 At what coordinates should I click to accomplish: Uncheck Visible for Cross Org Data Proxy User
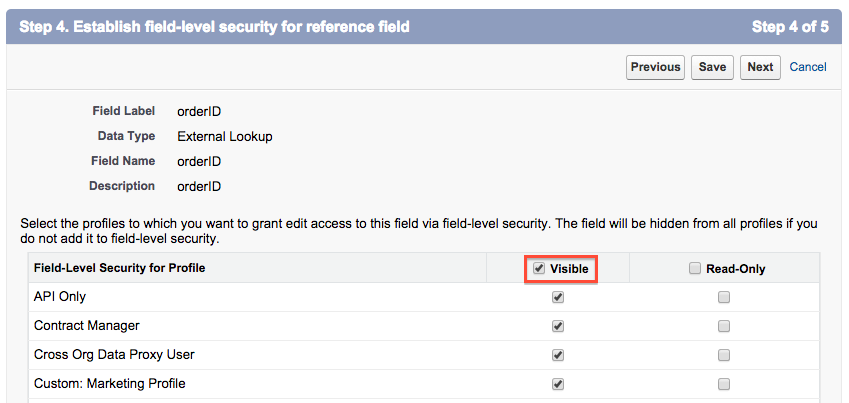point(558,355)
